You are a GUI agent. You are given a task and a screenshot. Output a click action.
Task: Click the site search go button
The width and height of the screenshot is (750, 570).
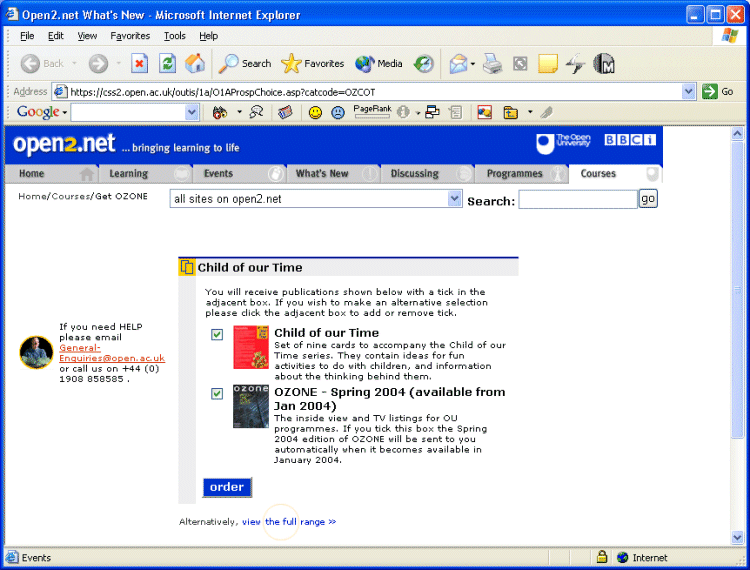pyautogui.click(x=648, y=198)
